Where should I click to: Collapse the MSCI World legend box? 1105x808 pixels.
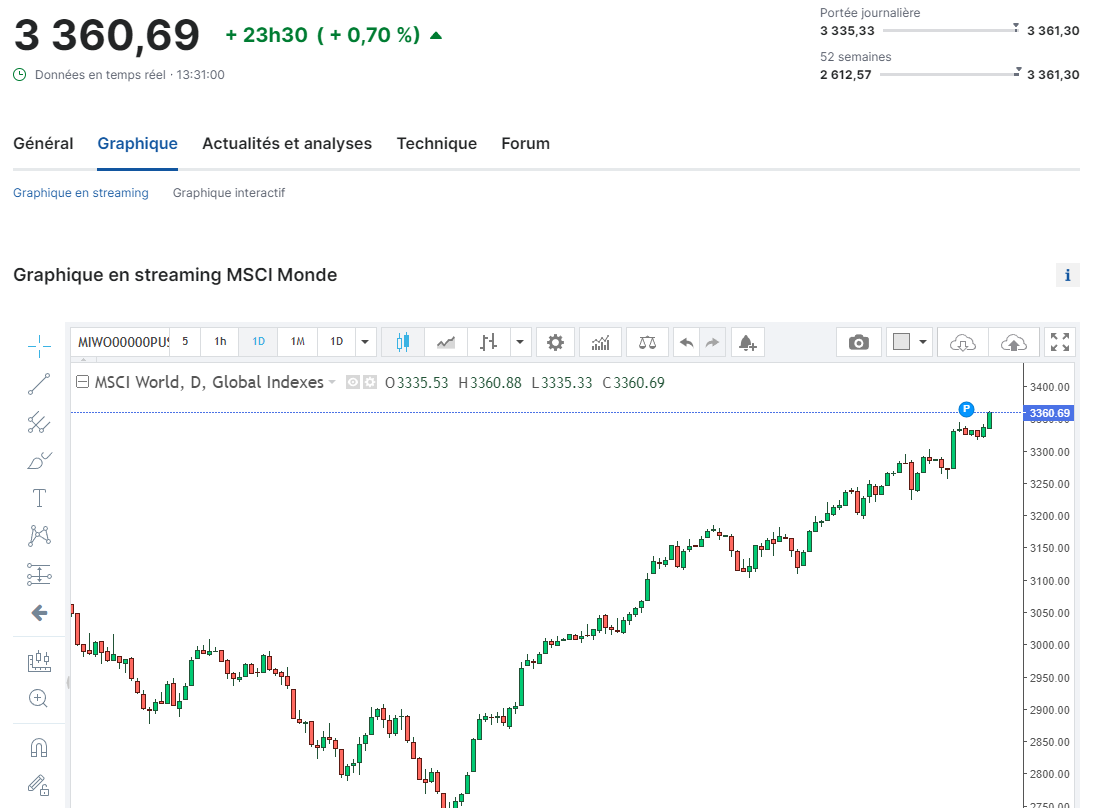83,382
